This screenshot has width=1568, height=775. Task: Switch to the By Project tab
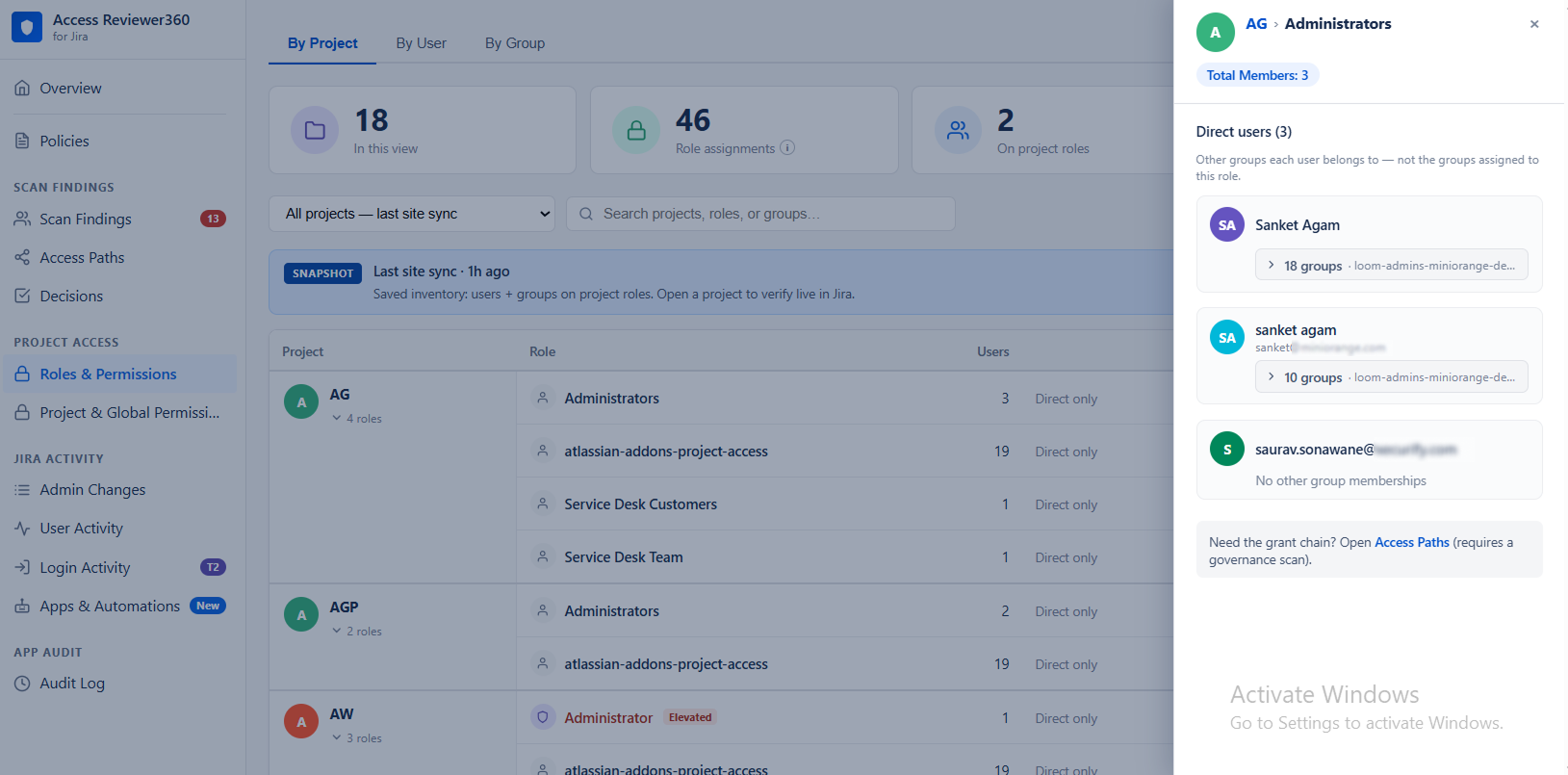pos(322,43)
